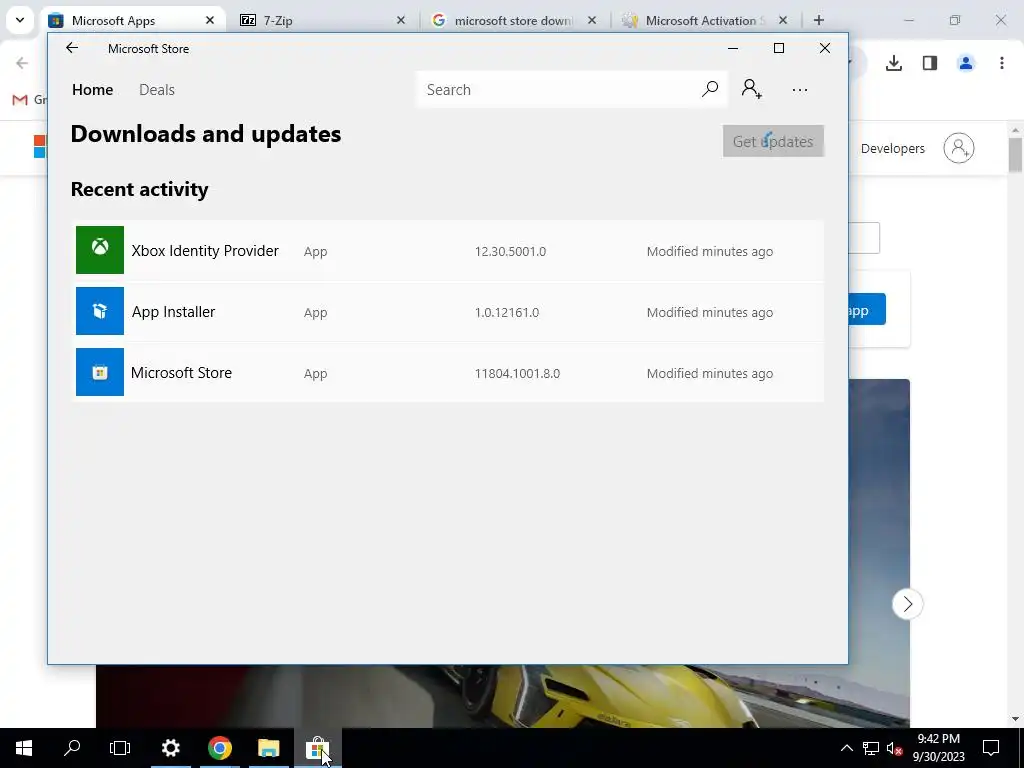Click the Xbox Identity Provider app icon
Image resolution: width=1024 pixels, height=768 pixels.
(100, 249)
